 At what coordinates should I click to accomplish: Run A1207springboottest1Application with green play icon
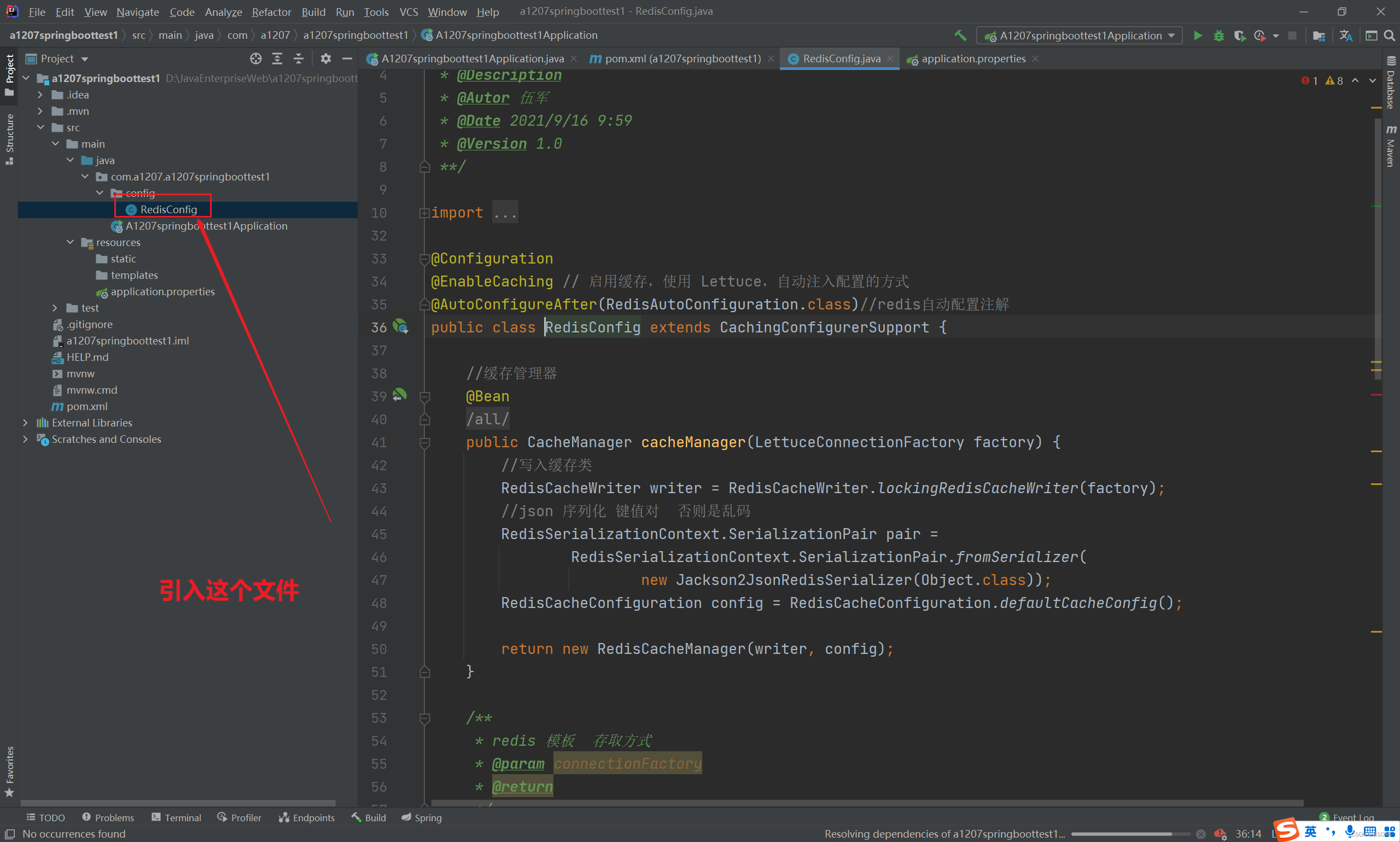click(1198, 35)
